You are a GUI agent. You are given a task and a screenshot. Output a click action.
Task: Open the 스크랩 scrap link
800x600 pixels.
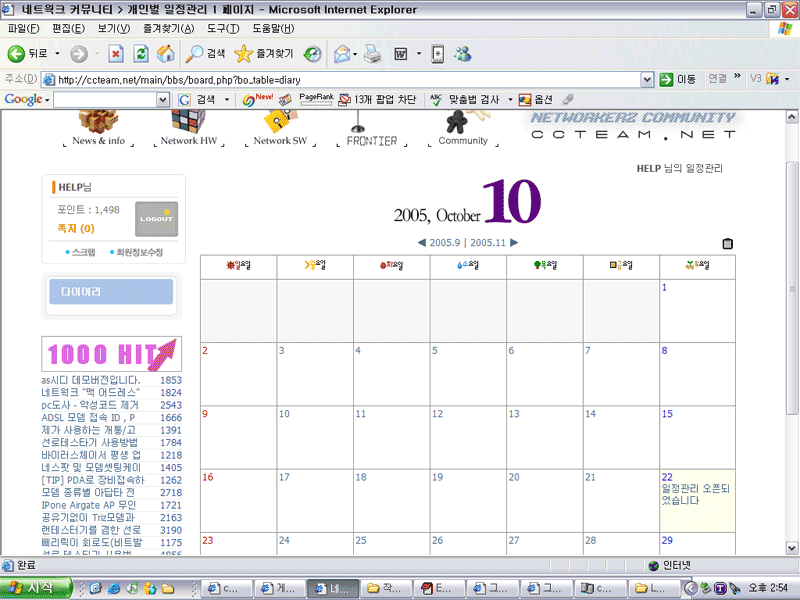[x=84, y=252]
